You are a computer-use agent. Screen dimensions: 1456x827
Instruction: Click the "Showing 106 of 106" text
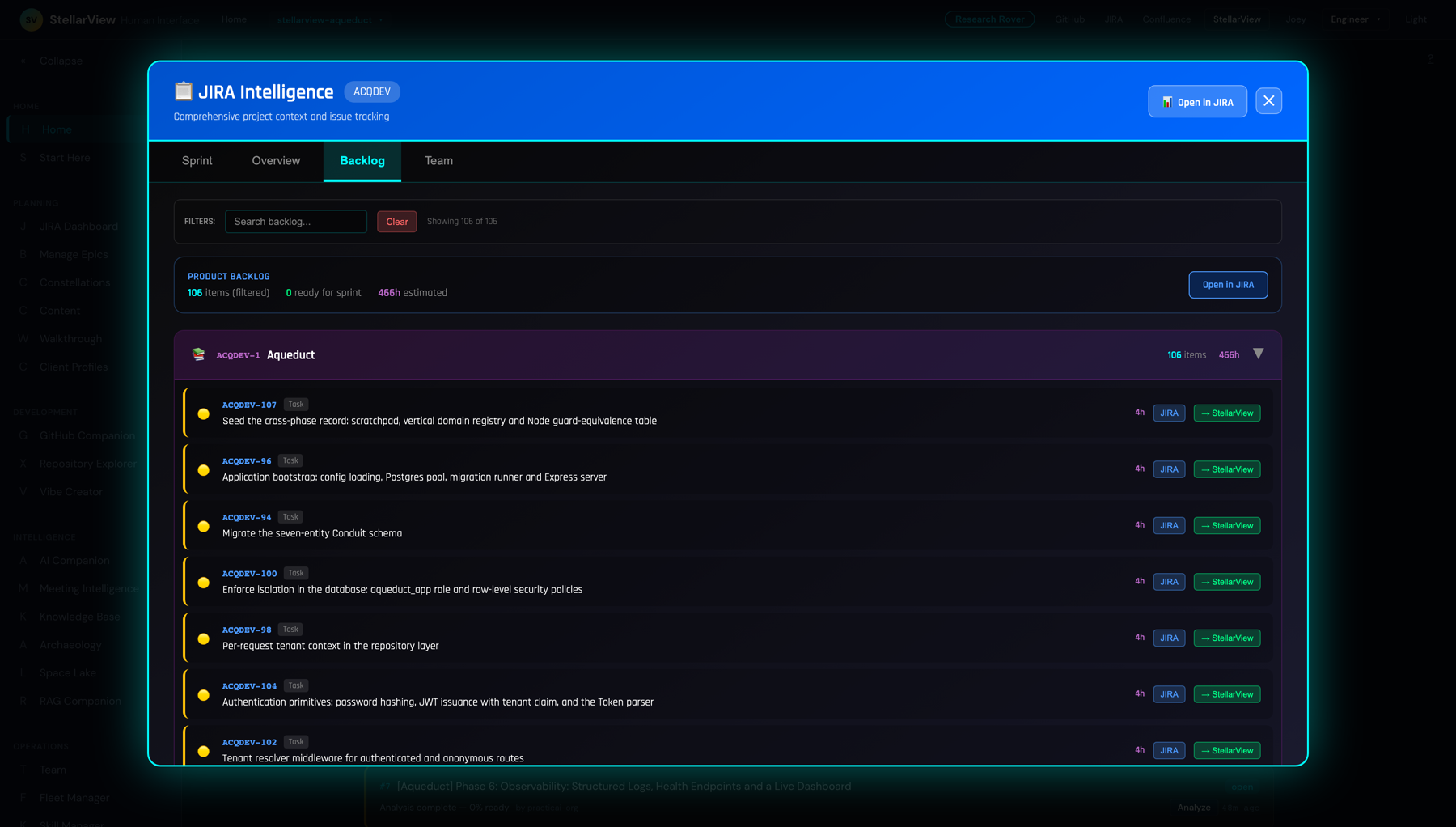click(x=462, y=222)
